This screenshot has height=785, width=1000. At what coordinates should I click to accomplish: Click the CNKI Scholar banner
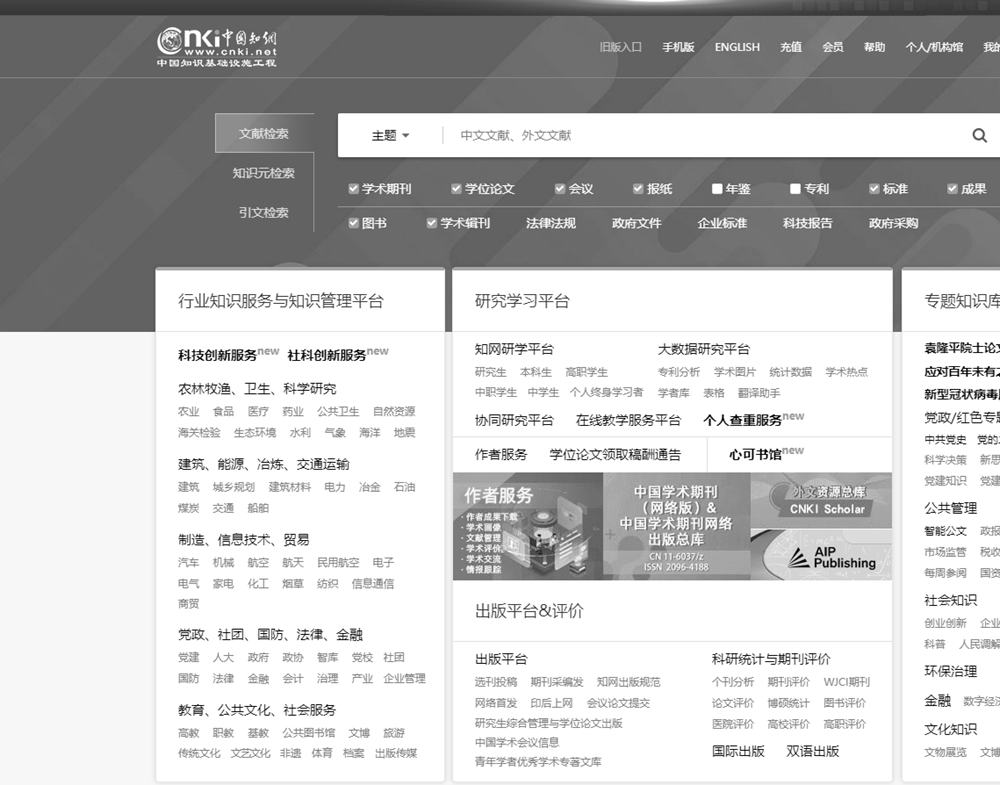(821, 500)
